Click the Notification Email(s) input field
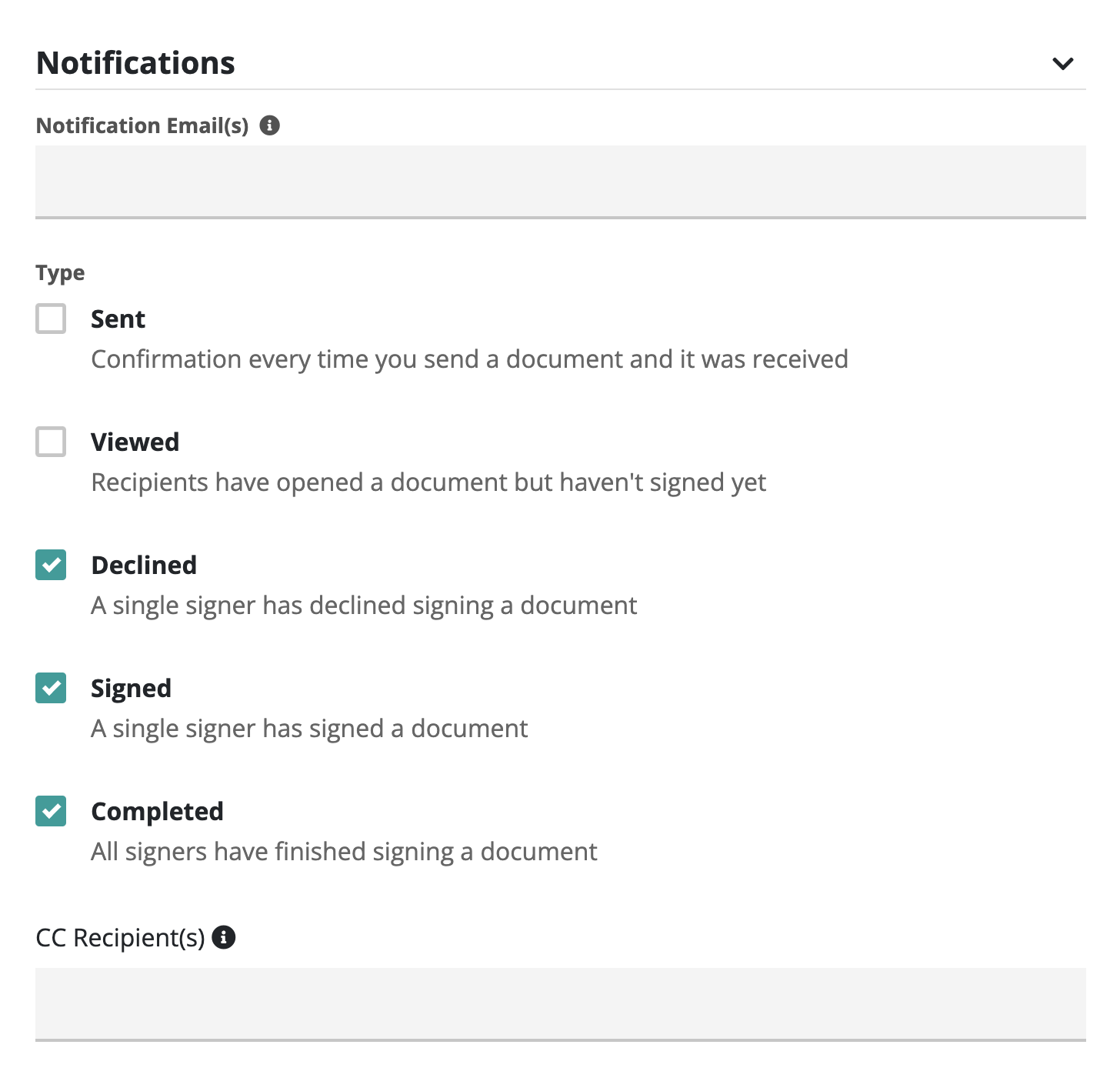This screenshot has height=1068, width=1120. [x=560, y=182]
